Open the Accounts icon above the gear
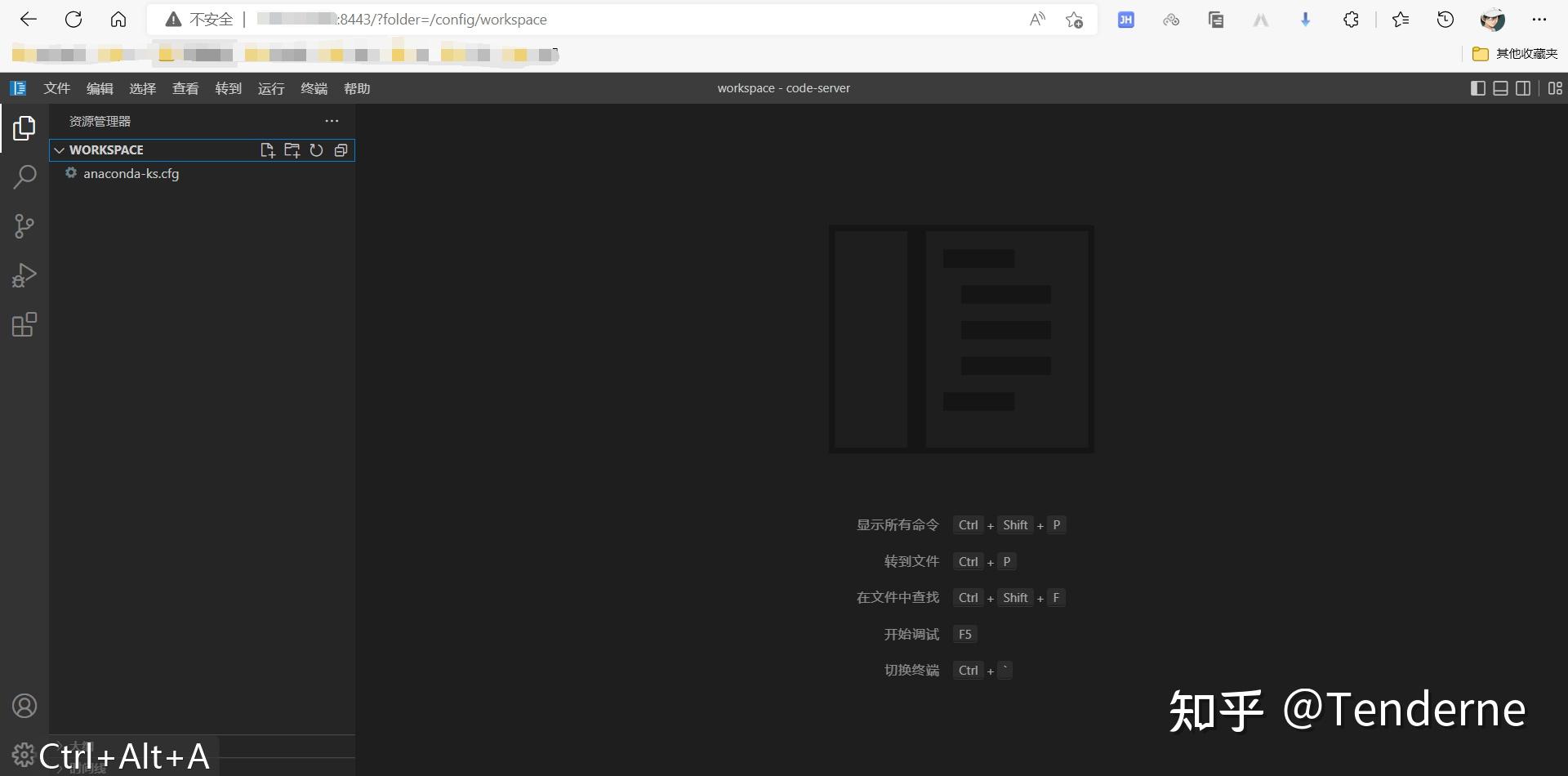The width and height of the screenshot is (1568, 776). point(24,705)
